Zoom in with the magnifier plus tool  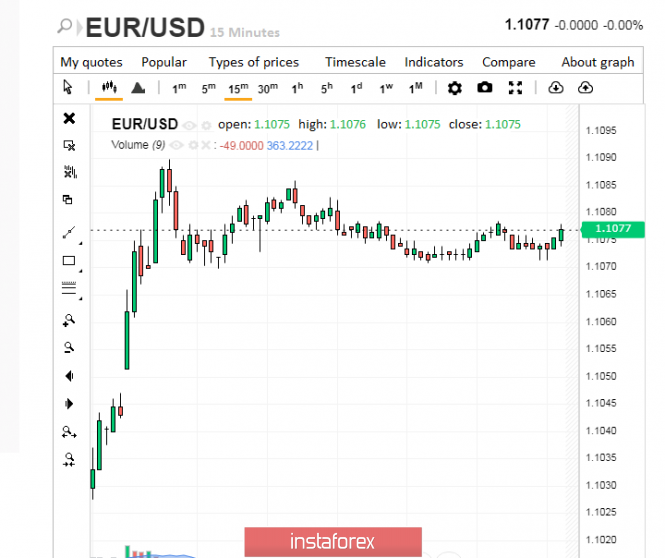(x=69, y=321)
